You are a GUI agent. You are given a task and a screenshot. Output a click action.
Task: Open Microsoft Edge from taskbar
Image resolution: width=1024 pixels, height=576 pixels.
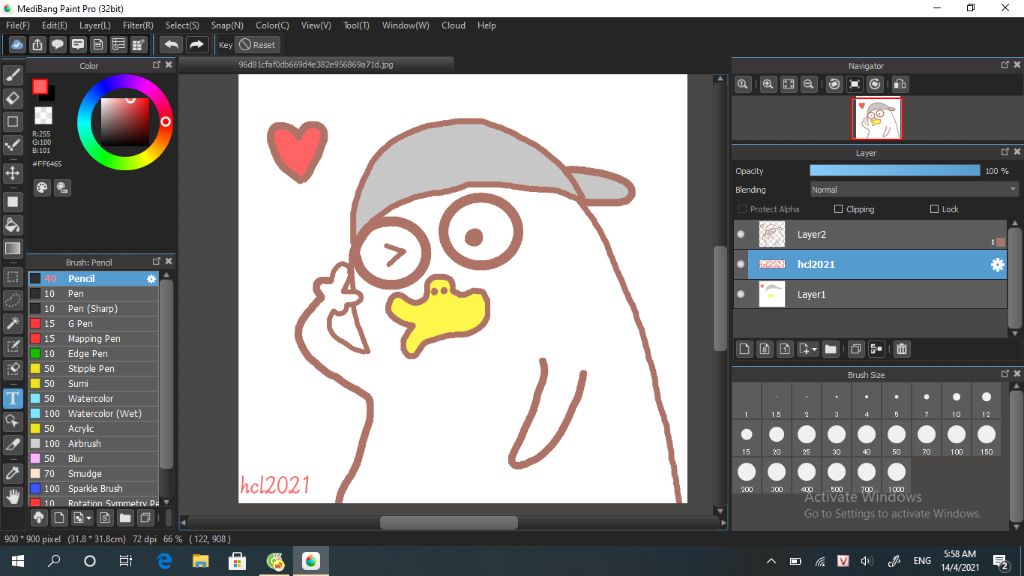pos(165,561)
